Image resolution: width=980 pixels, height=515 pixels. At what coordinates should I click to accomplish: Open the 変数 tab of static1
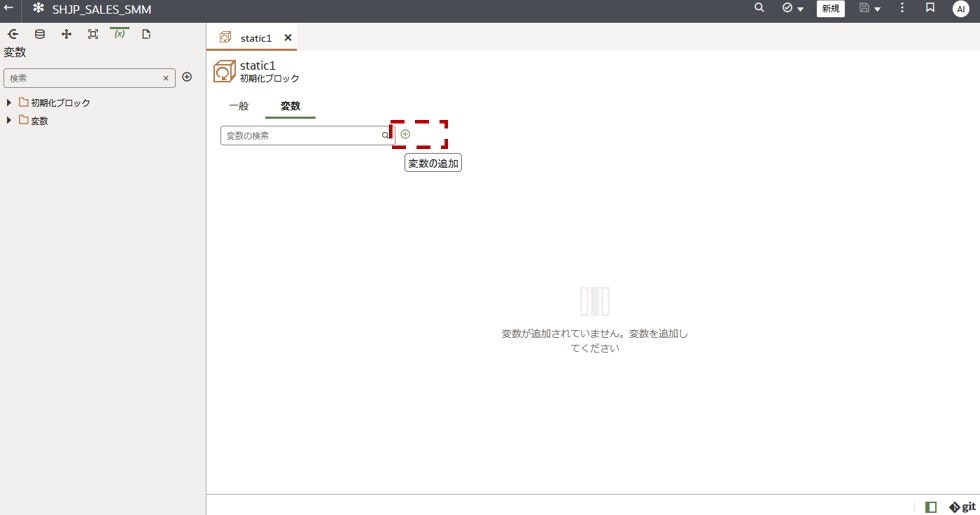[x=290, y=106]
